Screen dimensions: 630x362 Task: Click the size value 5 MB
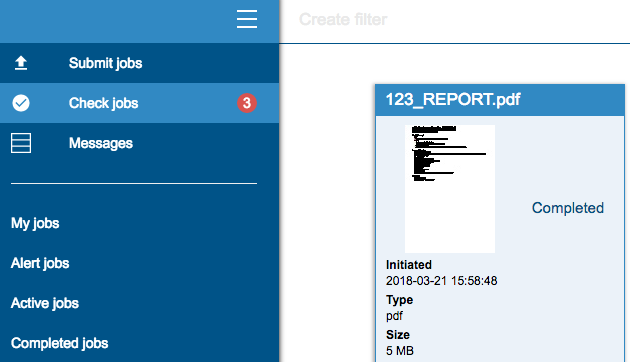pos(400,351)
